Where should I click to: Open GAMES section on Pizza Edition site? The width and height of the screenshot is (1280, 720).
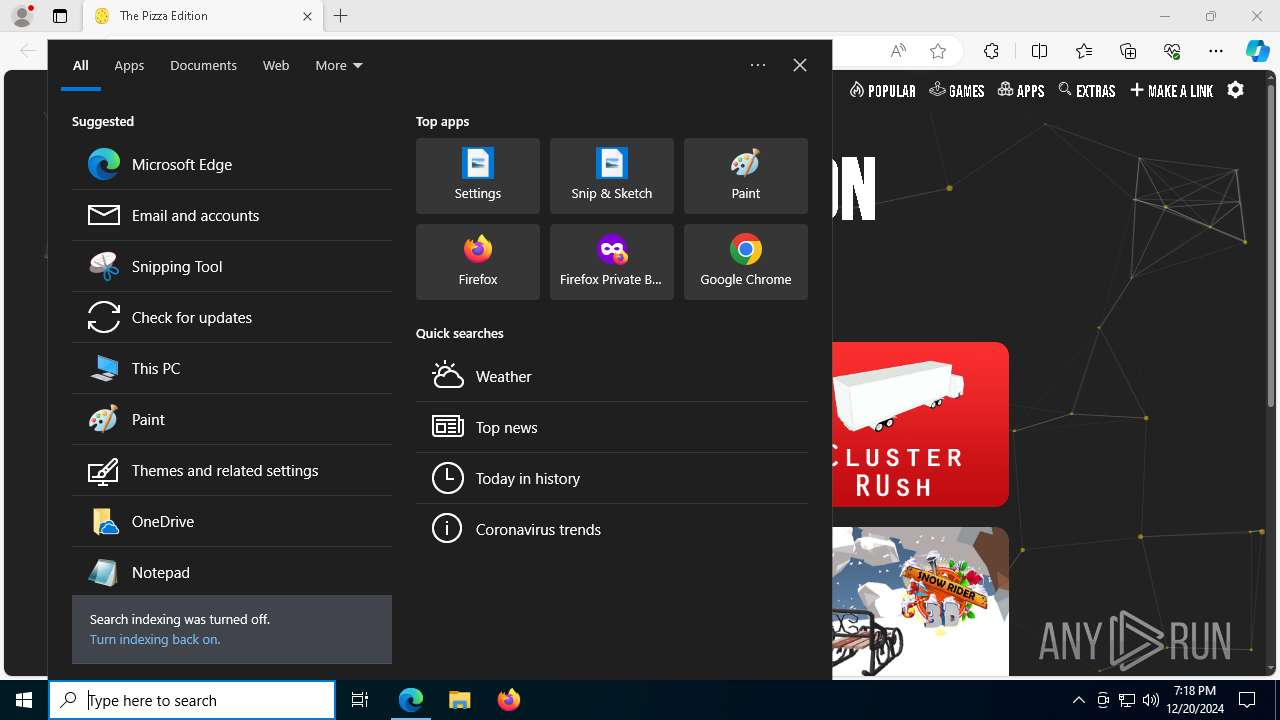(x=957, y=91)
